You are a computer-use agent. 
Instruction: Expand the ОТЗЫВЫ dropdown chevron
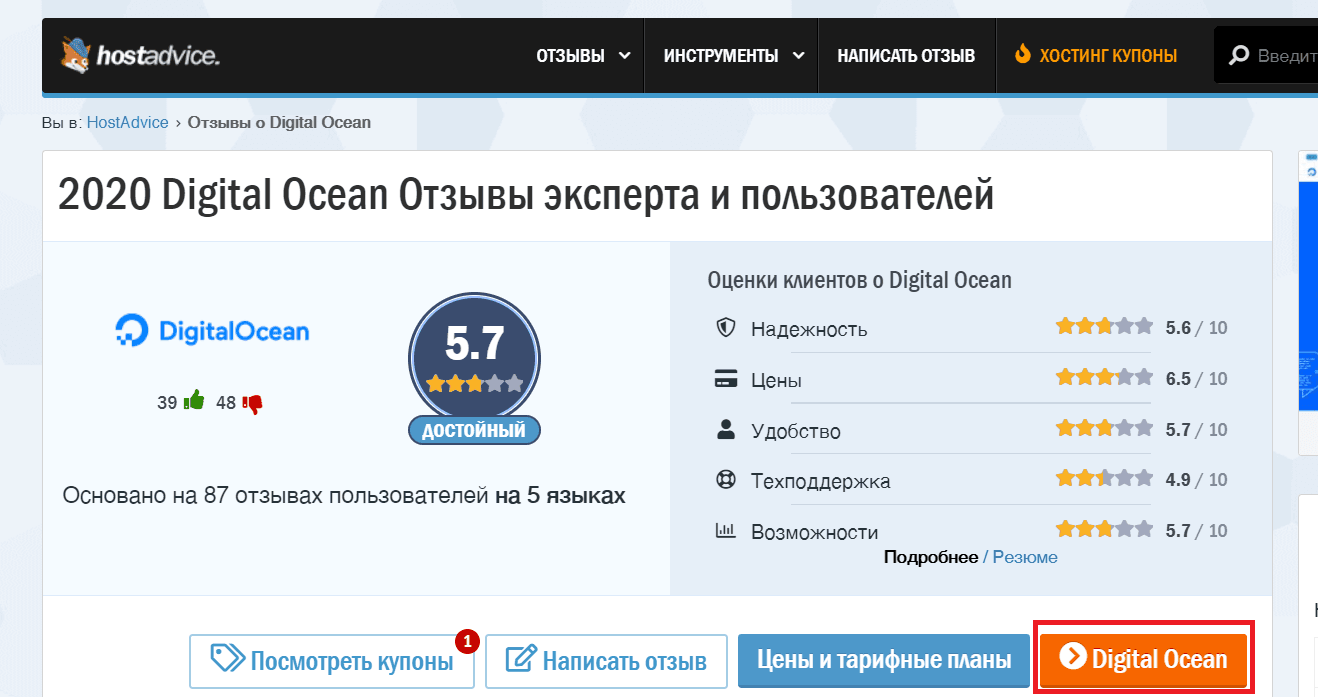point(625,56)
